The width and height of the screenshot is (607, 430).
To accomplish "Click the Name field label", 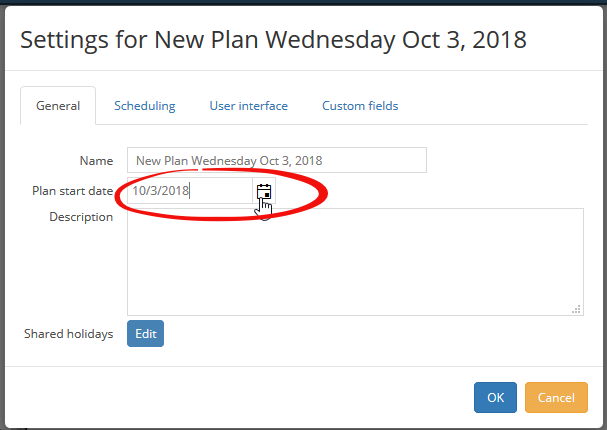I will tap(96, 161).
